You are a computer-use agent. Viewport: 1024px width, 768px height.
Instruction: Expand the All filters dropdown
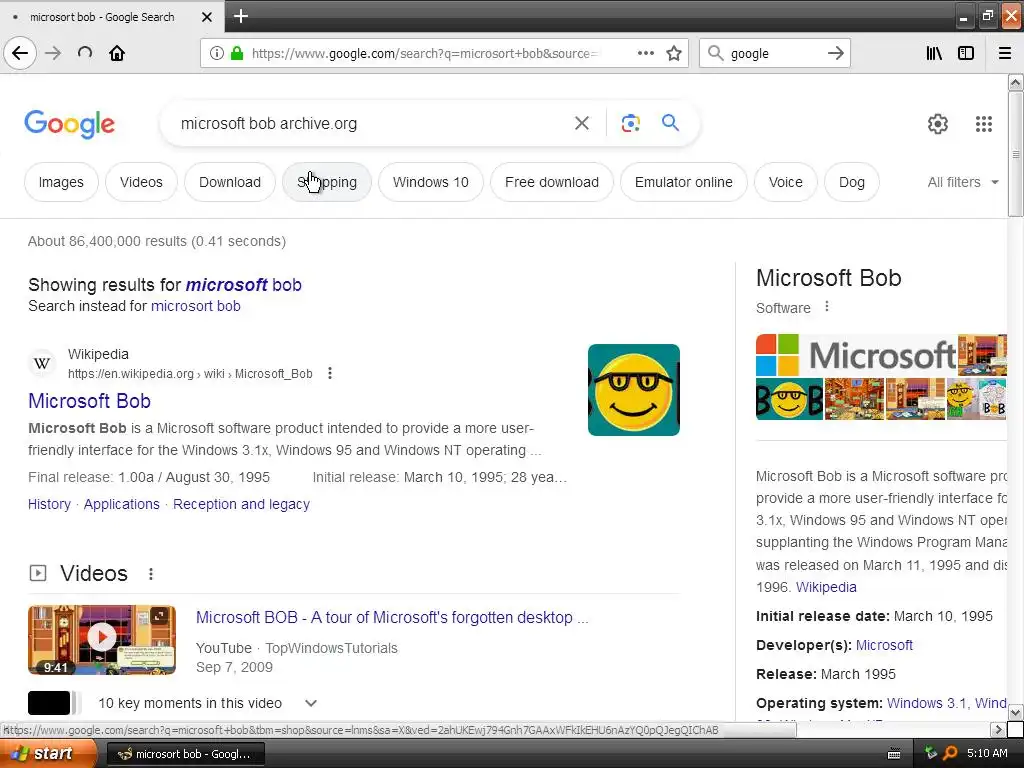(963, 182)
